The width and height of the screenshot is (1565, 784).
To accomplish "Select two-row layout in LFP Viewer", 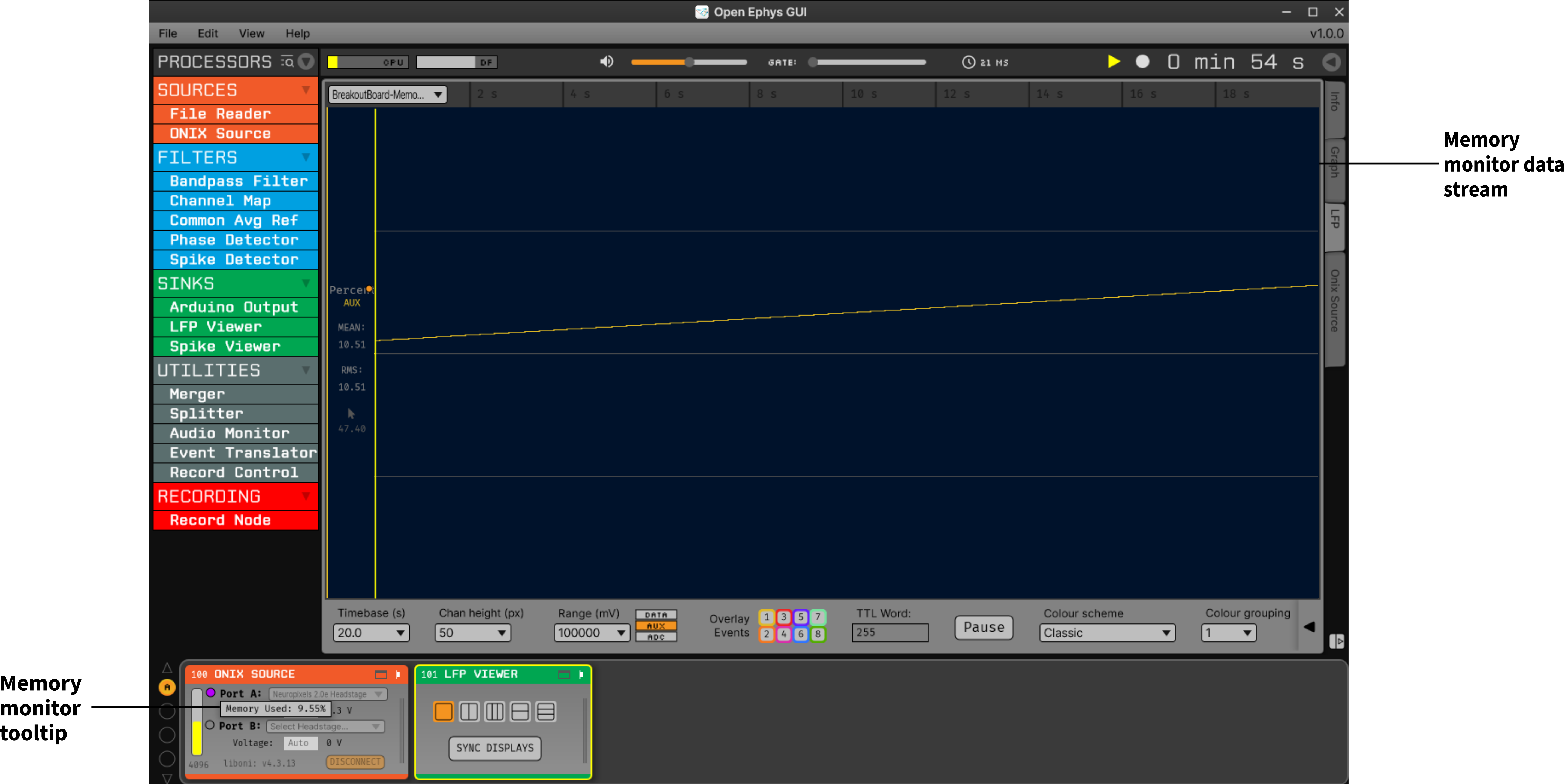I will pyautogui.click(x=520, y=711).
